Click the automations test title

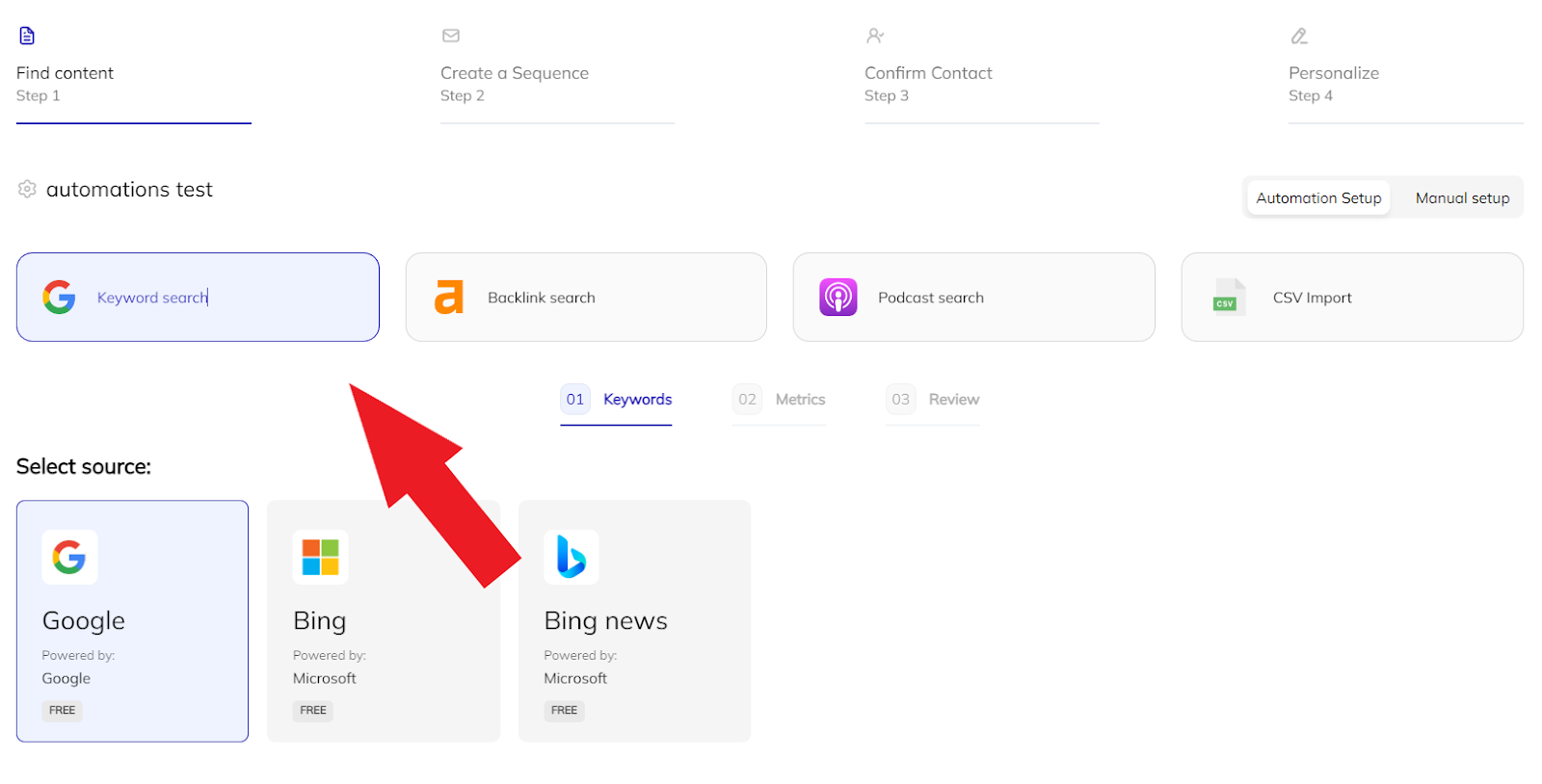pos(129,190)
